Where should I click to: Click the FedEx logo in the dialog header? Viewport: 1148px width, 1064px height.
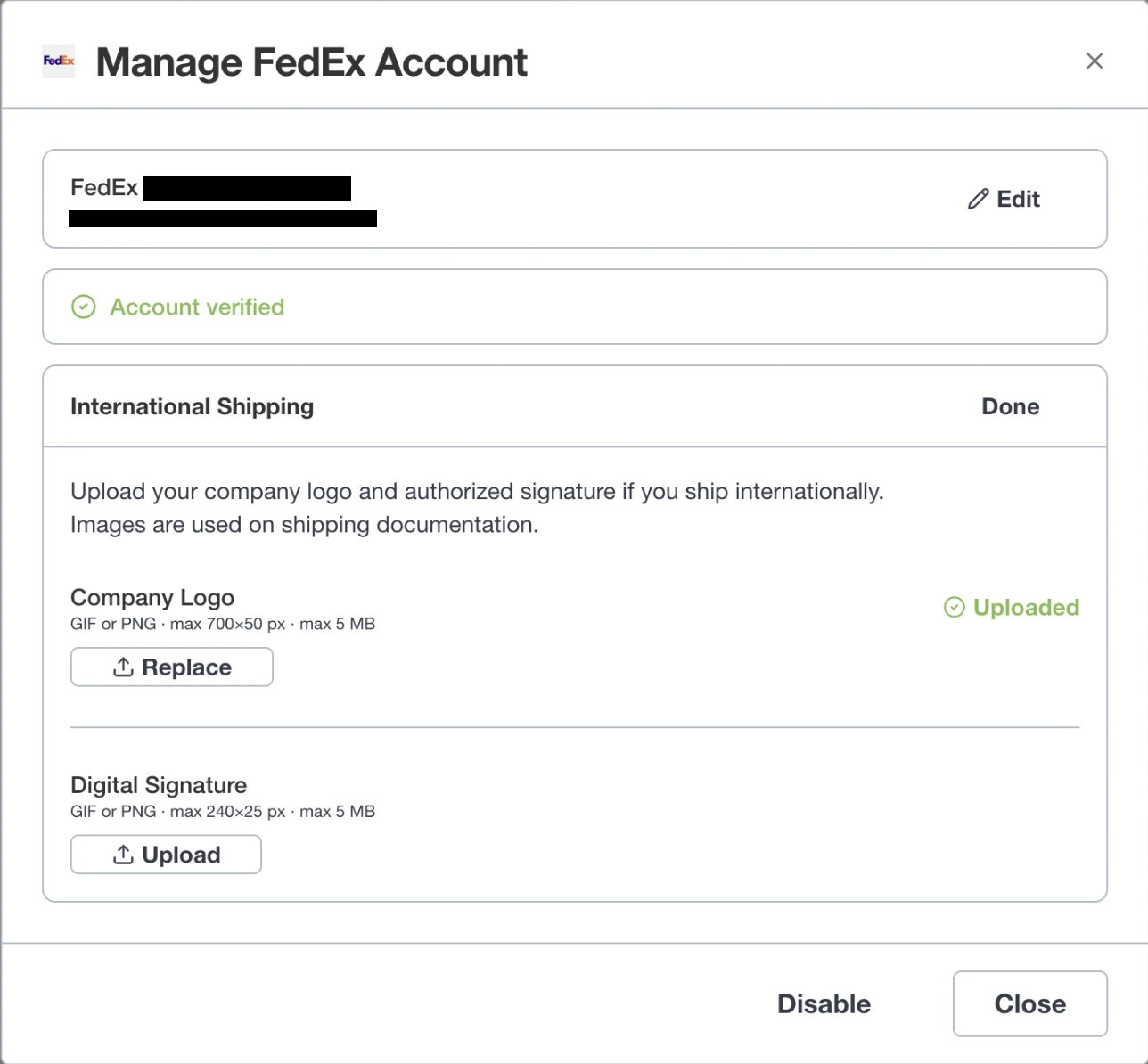(x=59, y=61)
